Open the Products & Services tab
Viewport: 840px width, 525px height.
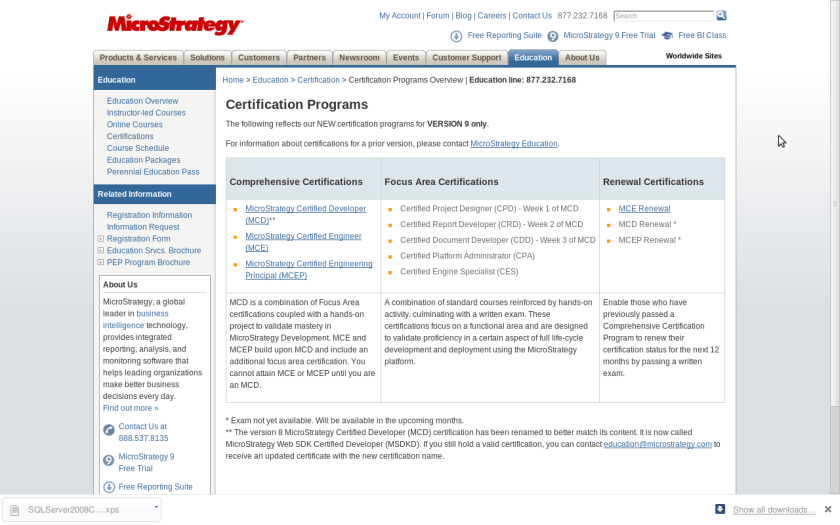pos(138,58)
